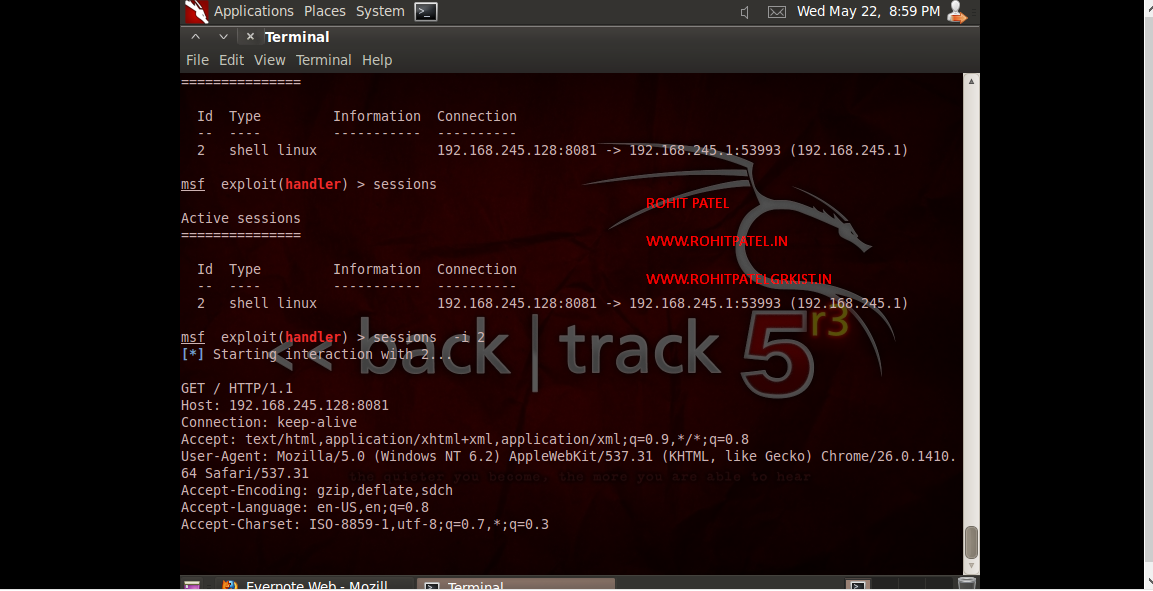Click the up-arrow window button in title bar
This screenshot has width=1153, height=591.
pos(195,36)
